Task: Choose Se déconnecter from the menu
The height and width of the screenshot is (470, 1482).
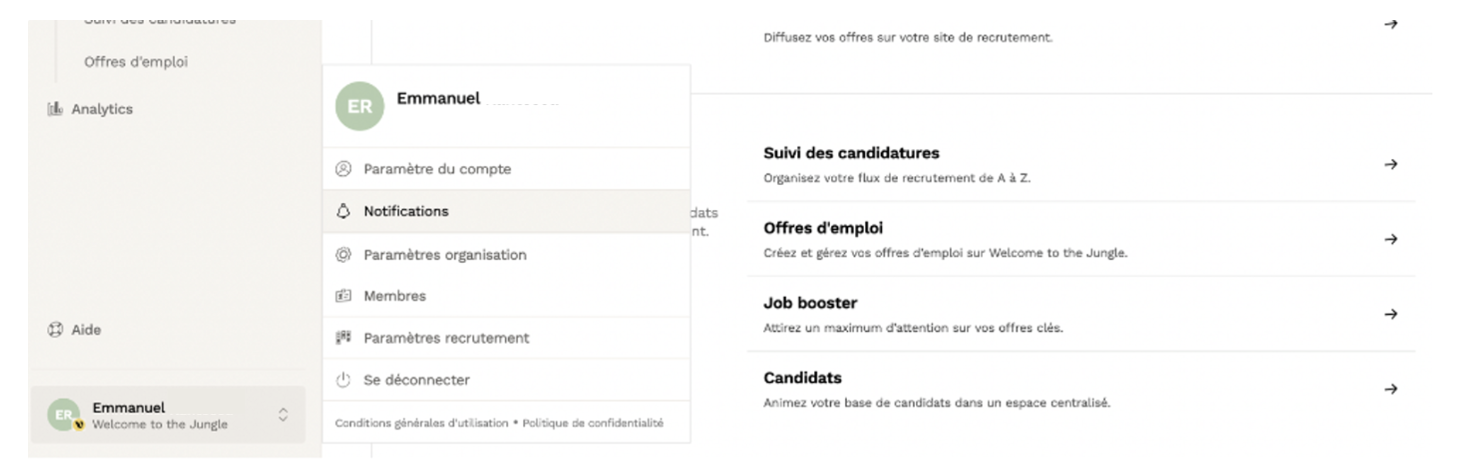Action: click(x=416, y=380)
